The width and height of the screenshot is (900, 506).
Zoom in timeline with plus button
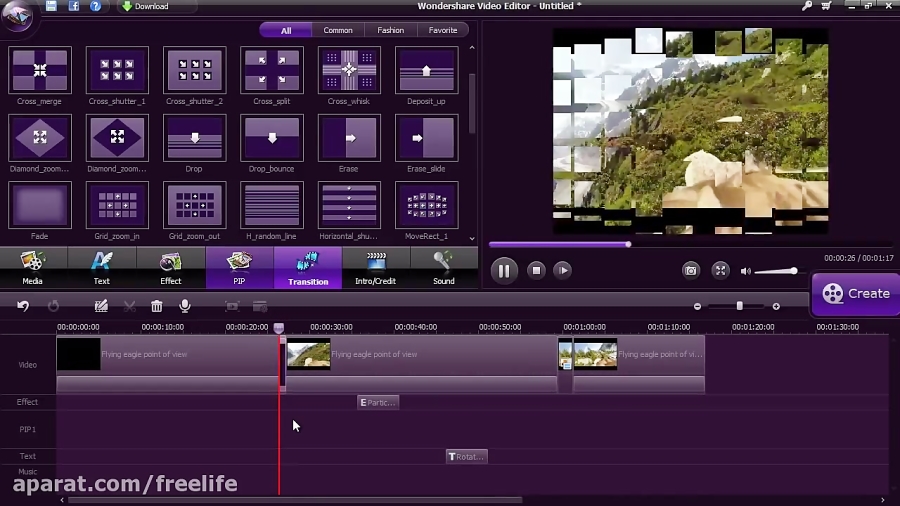tap(776, 306)
